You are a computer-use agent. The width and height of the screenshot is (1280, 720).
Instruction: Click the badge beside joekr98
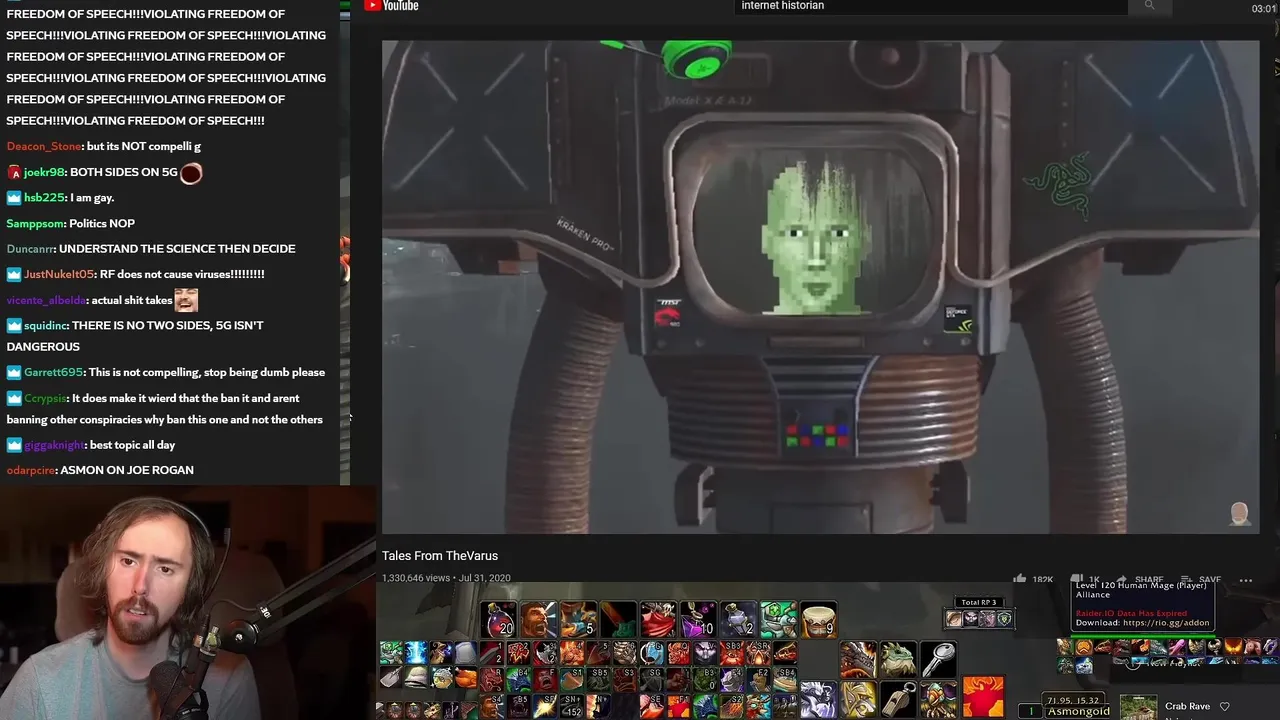pyautogui.click(x=14, y=172)
